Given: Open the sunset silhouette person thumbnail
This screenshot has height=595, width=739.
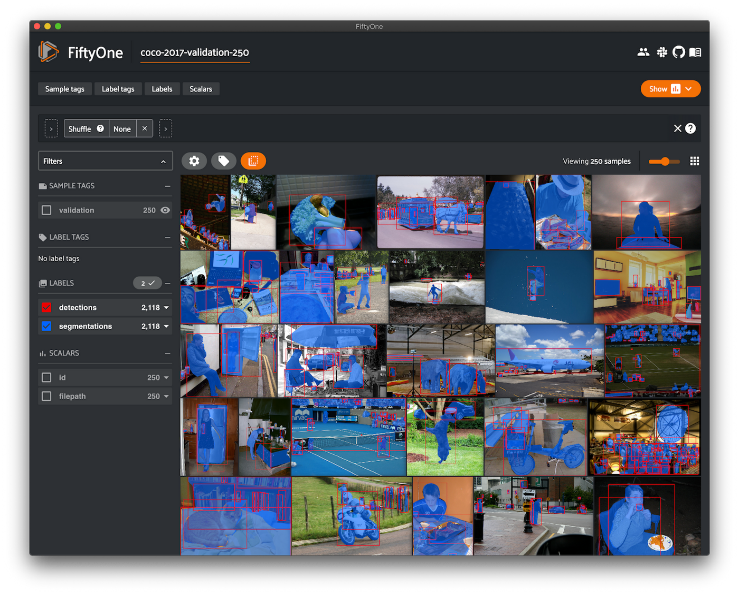Looking at the screenshot, I should [x=646, y=212].
